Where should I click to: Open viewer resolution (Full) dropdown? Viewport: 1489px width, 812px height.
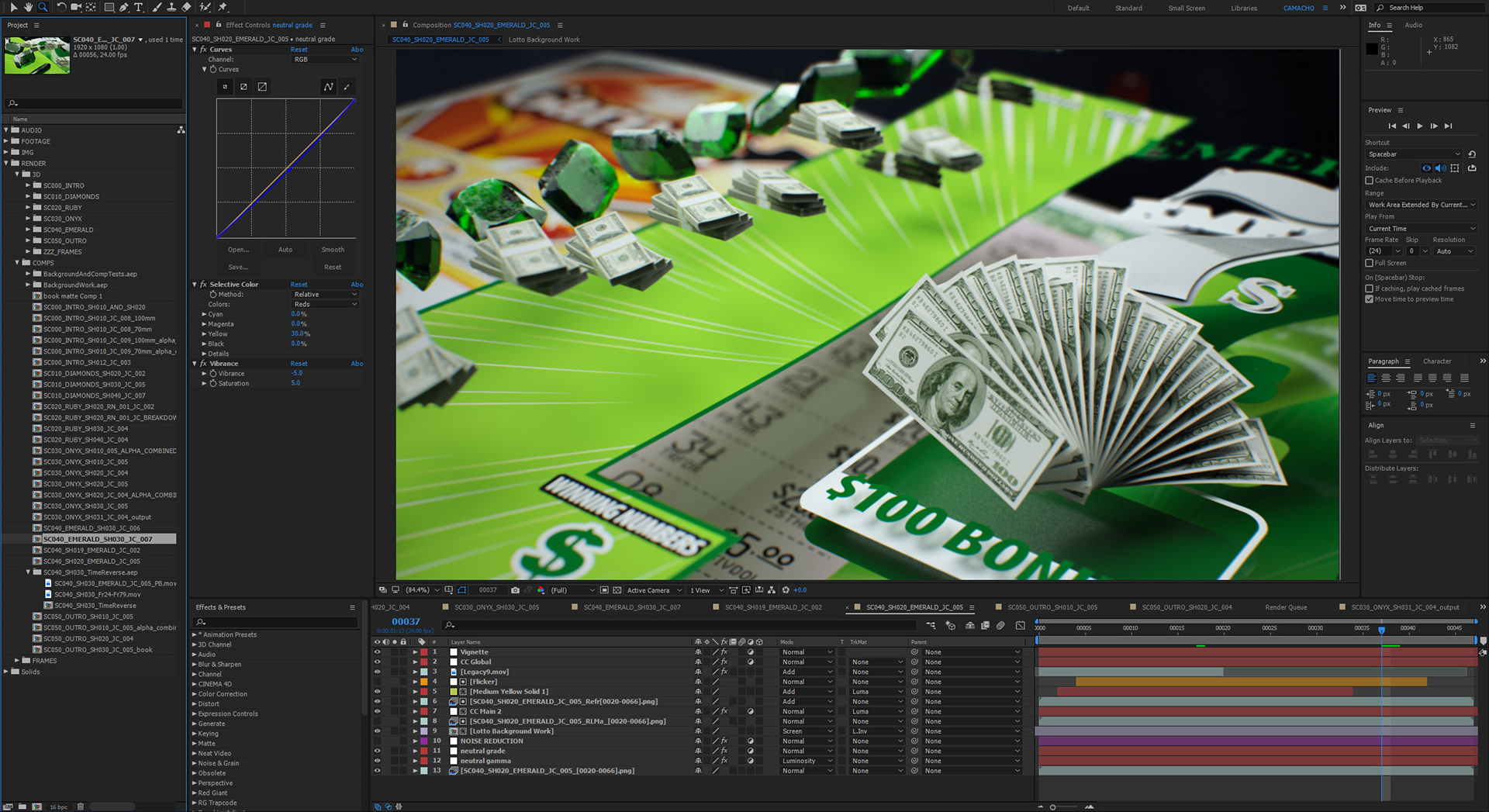click(573, 590)
